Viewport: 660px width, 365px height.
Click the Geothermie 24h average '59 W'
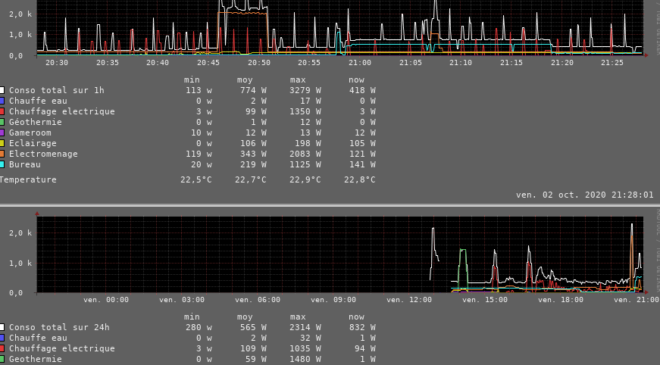(x=256, y=359)
